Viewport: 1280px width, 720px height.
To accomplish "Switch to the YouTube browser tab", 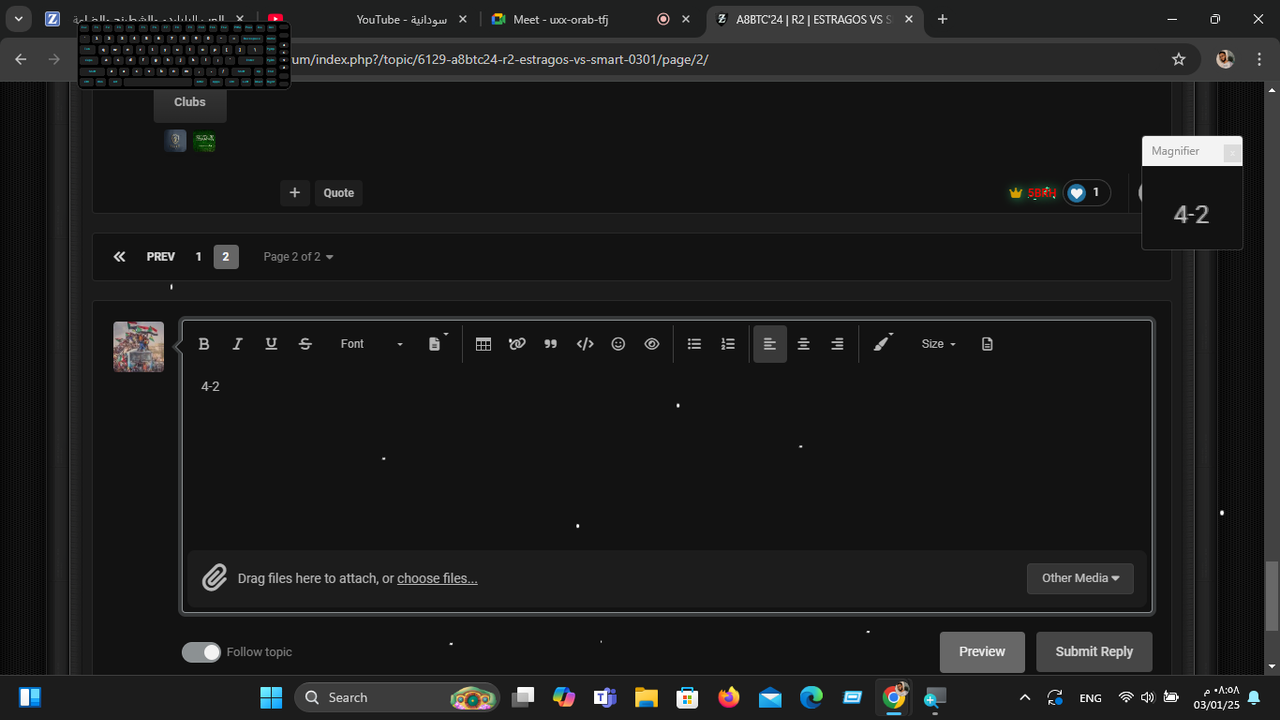I will [x=401, y=19].
